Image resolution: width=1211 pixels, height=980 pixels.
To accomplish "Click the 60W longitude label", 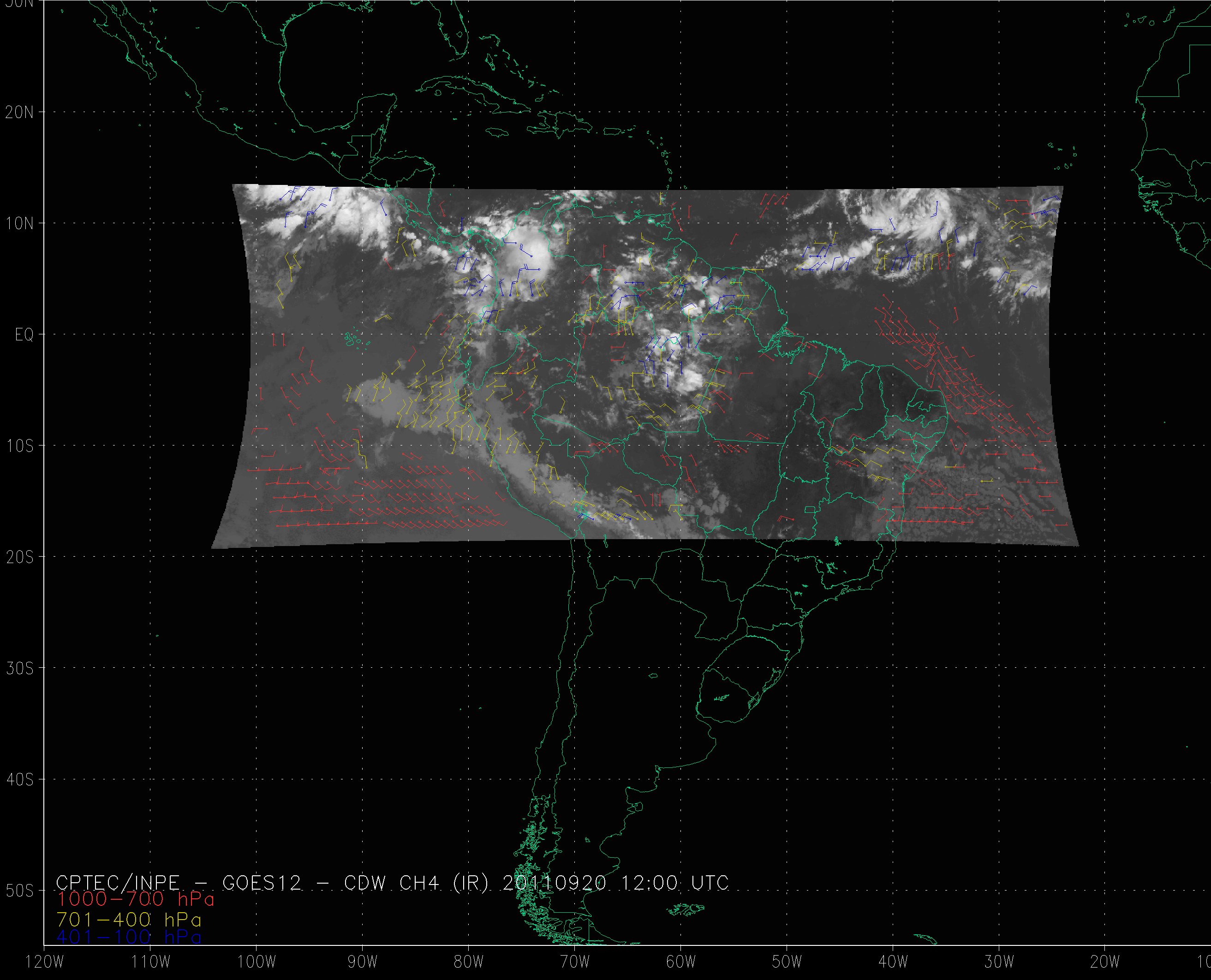I will point(681,962).
